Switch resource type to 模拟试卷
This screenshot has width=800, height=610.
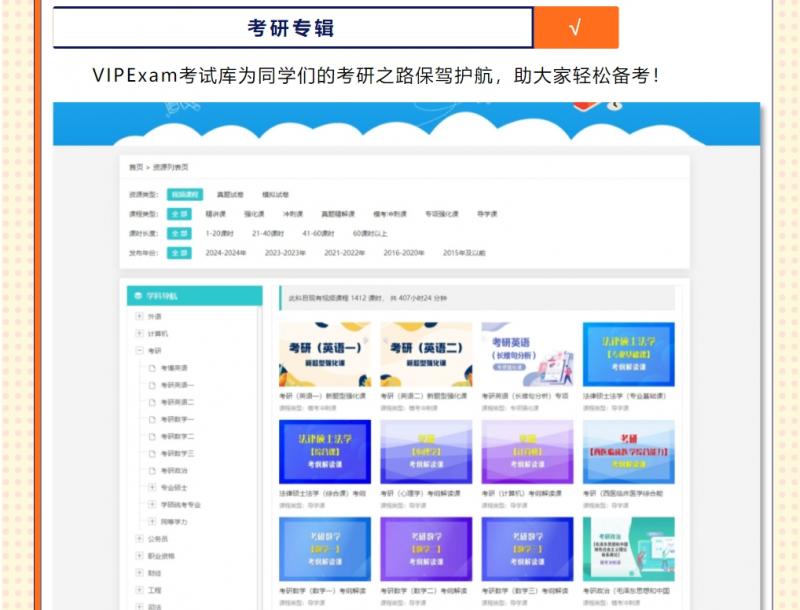(276, 194)
